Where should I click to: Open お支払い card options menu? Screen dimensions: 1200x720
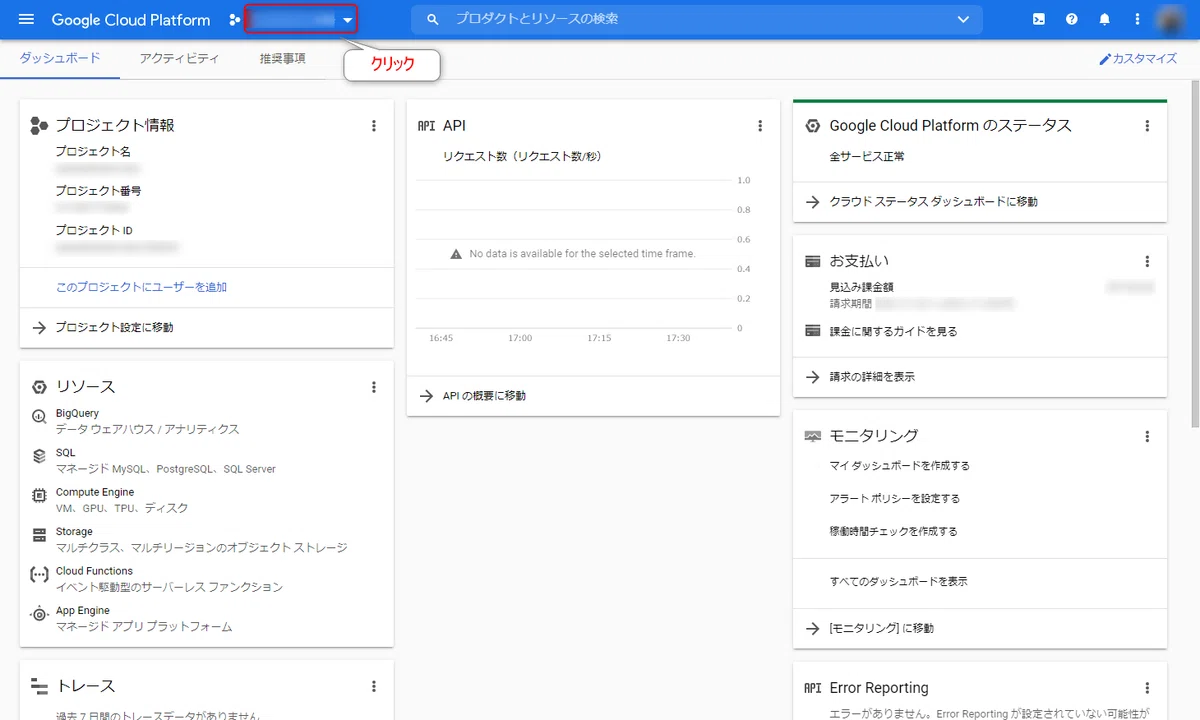pyautogui.click(x=1147, y=262)
